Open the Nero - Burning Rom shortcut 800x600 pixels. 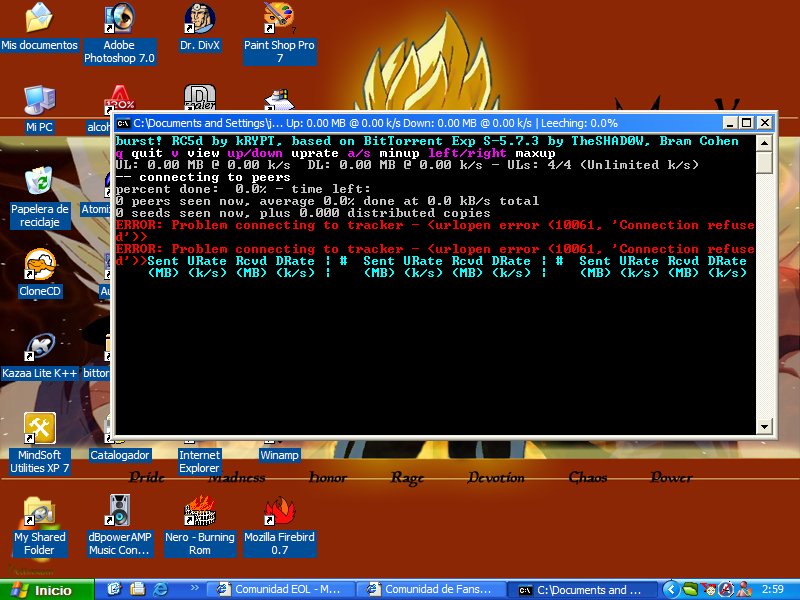199,526
